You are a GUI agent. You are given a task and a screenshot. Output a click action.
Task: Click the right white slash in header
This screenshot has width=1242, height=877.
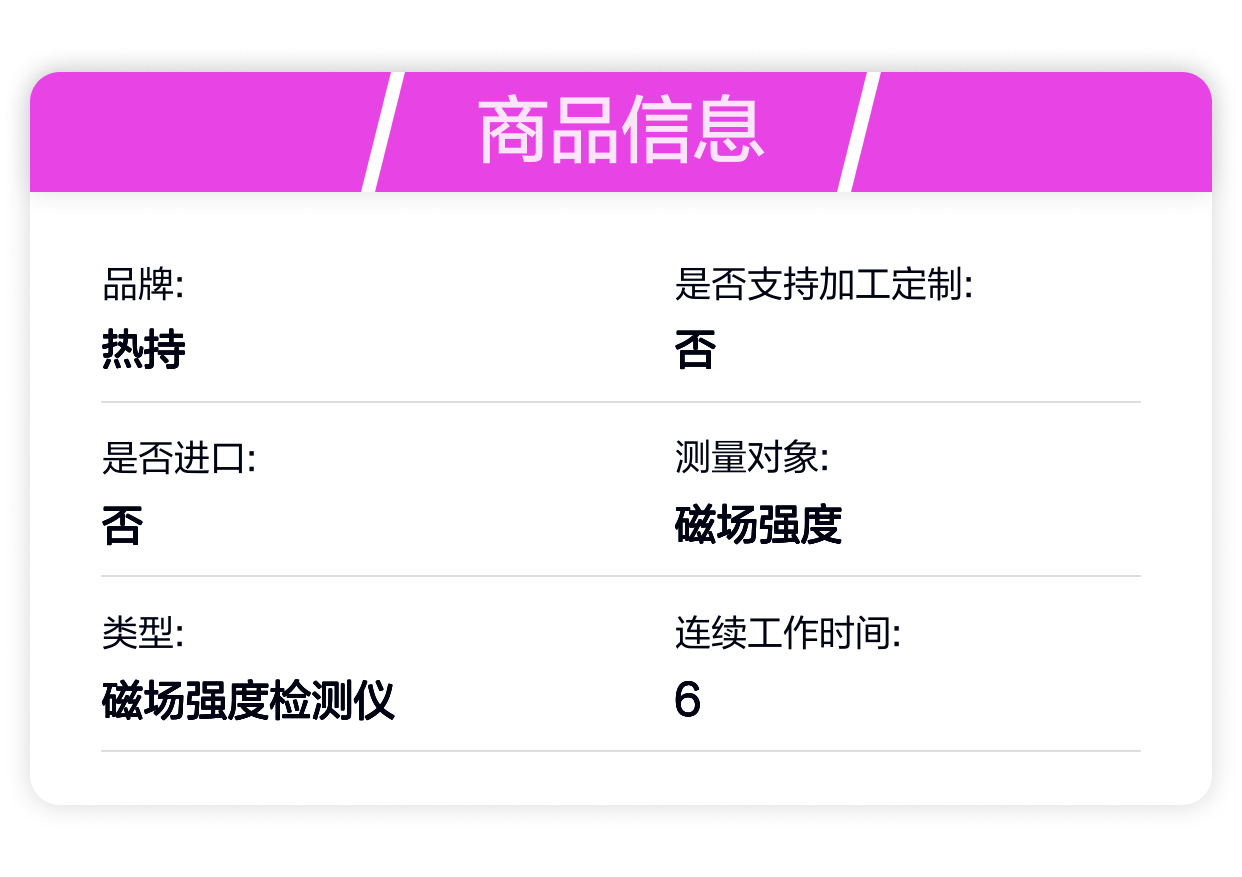(858, 131)
